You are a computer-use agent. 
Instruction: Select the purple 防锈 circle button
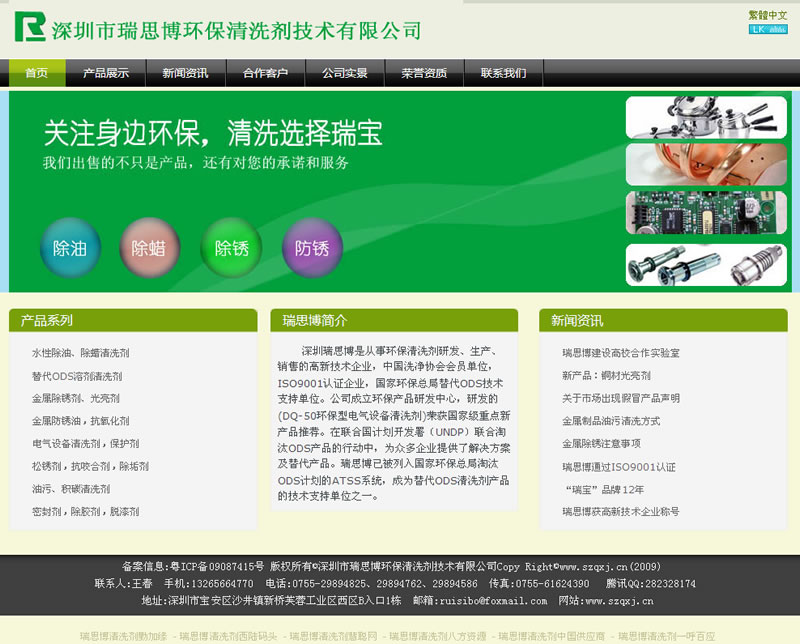[x=312, y=248]
